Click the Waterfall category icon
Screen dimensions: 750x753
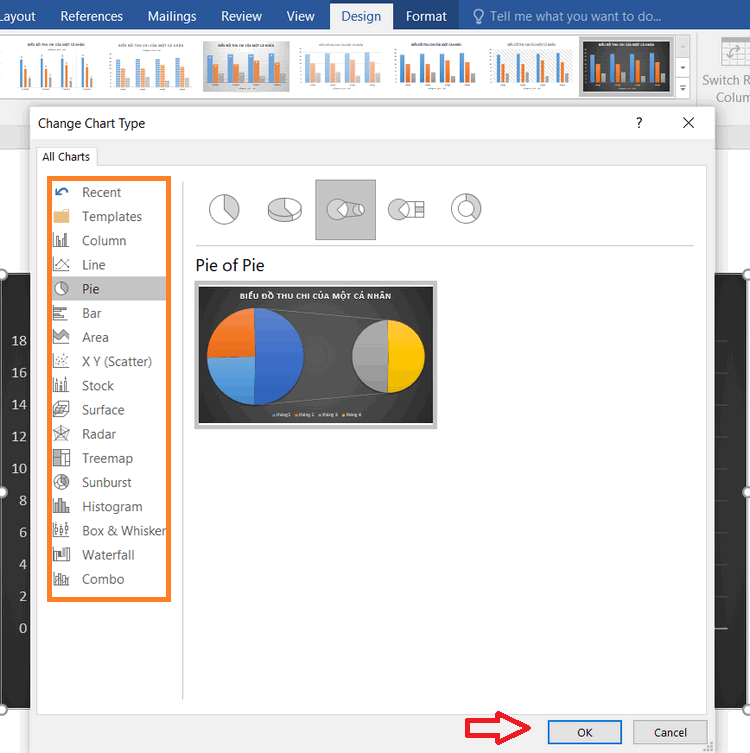[x=61, y=554]
